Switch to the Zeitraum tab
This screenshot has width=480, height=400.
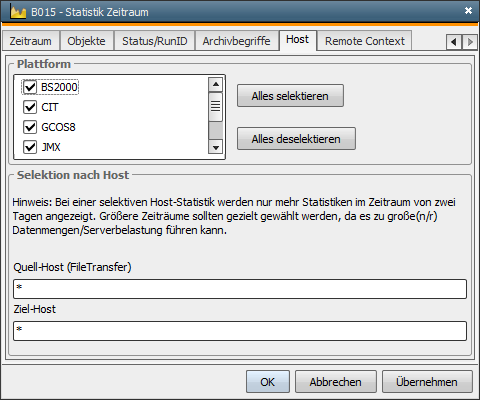pyautogui.click(x=31, y=41)
